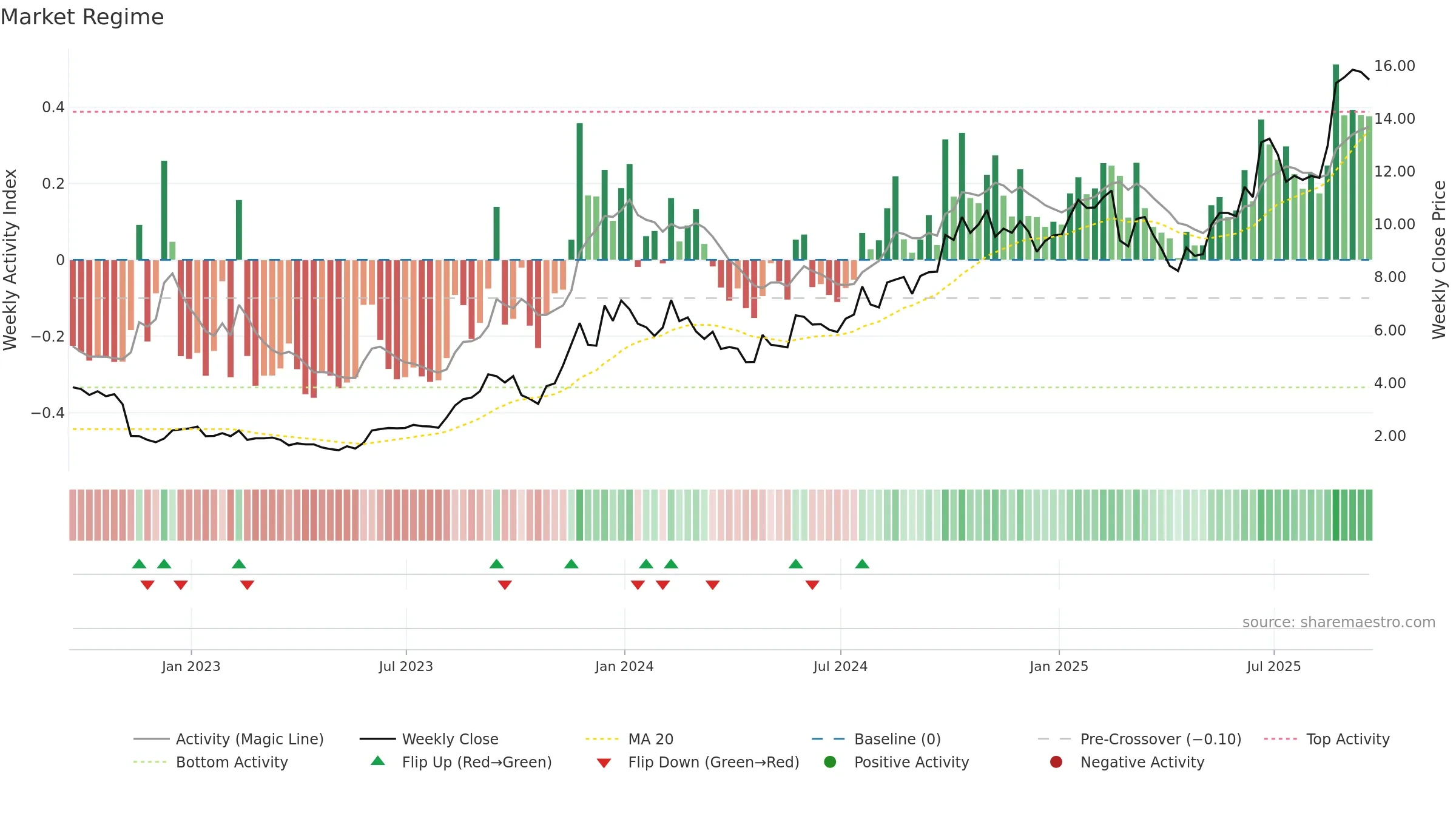1456x819 pixels.
Task: Click the Market Regime chart title
Action: click(x=82, y=17)
